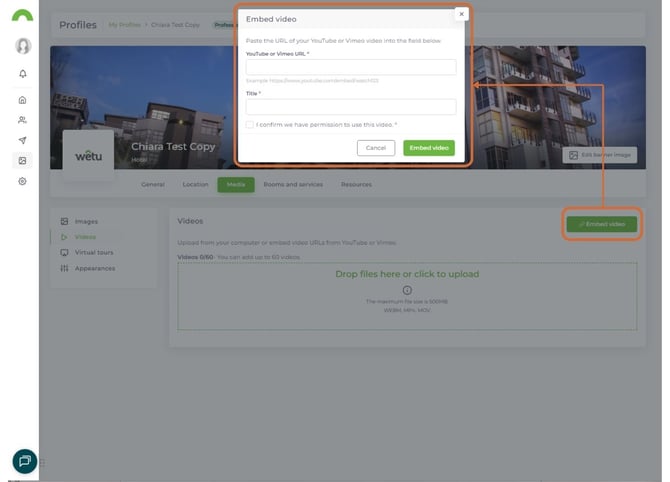The width and height of the screenshot is (670, 482).
Task: Open the Resources tab
Action: [x=356, y=184]
